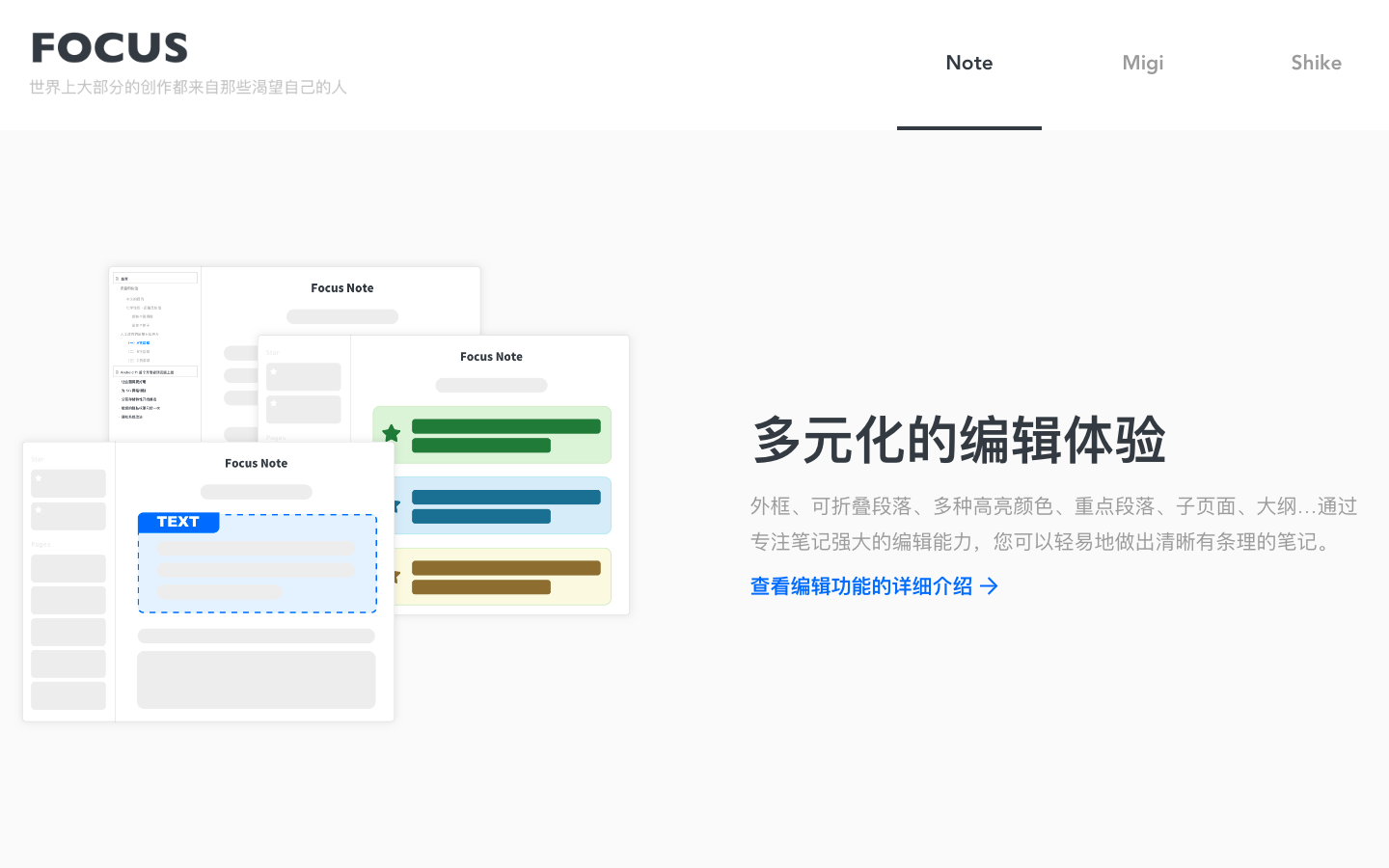This screenshot has width=1389, height=868.
Task: Select the Note tab in the navigation
Action: pyautogui.click(x=968, y=63)
